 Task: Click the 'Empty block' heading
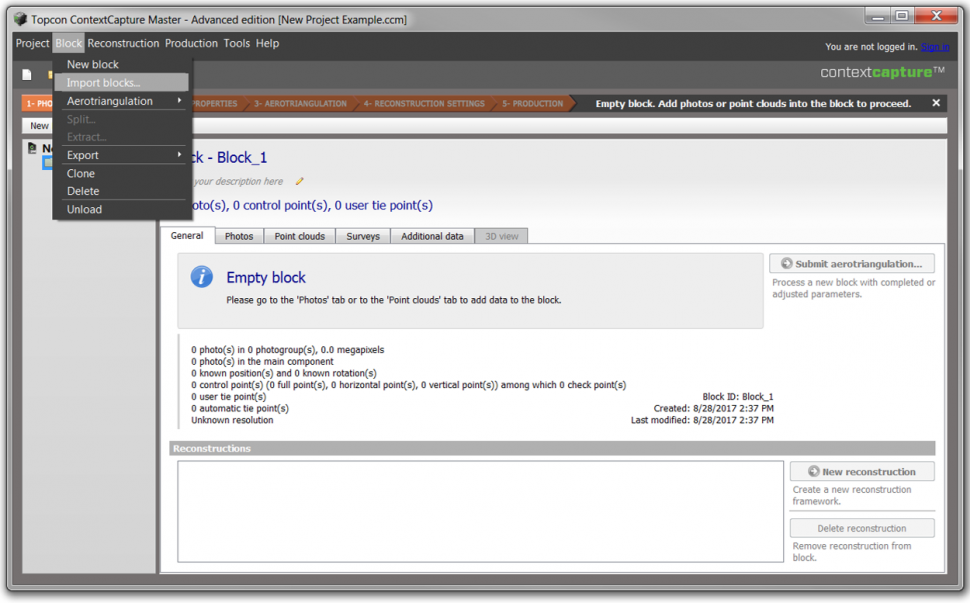pos(266,278)
